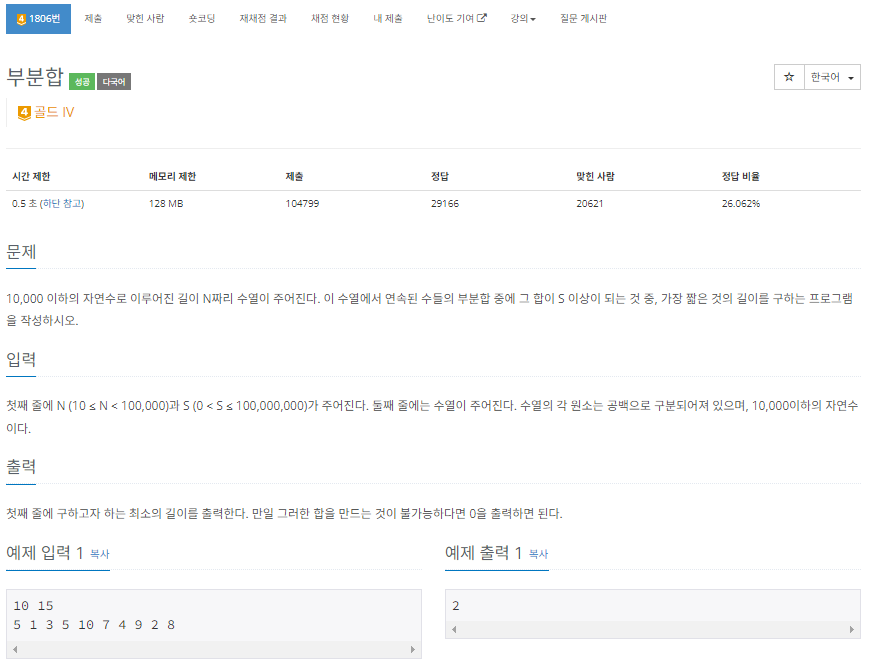Click the external-link icon after 난이도 기여

482,18
